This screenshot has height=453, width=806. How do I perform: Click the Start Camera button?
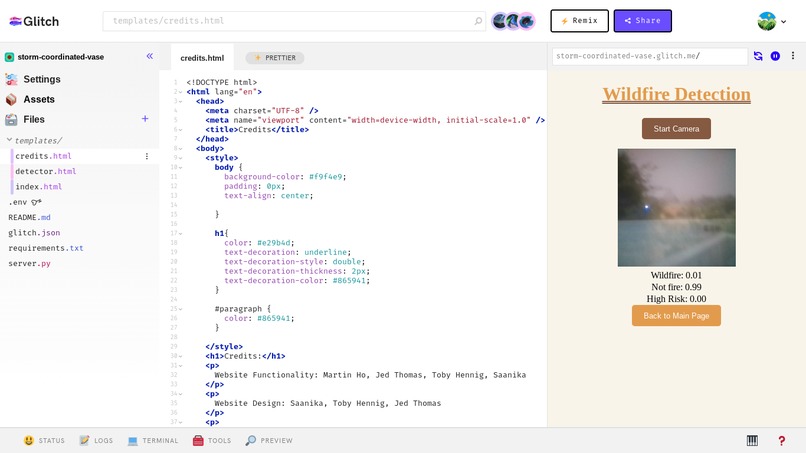click(x=676, y=129)
